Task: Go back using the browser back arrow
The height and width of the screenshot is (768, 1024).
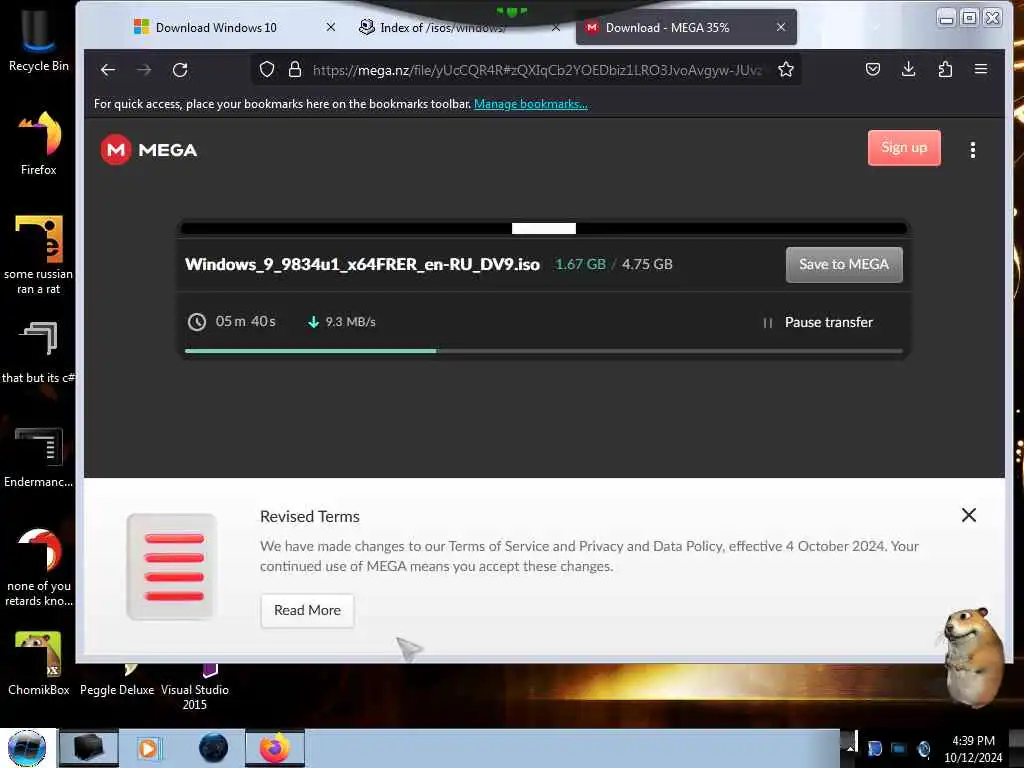Action: click(x=108, y=70)
